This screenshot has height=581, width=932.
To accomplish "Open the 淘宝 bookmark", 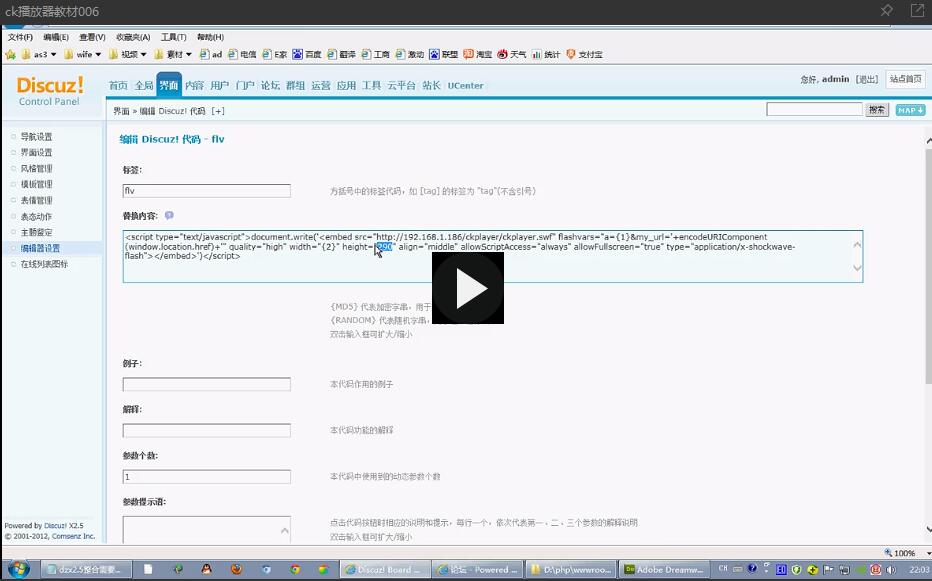I will 478,54.
